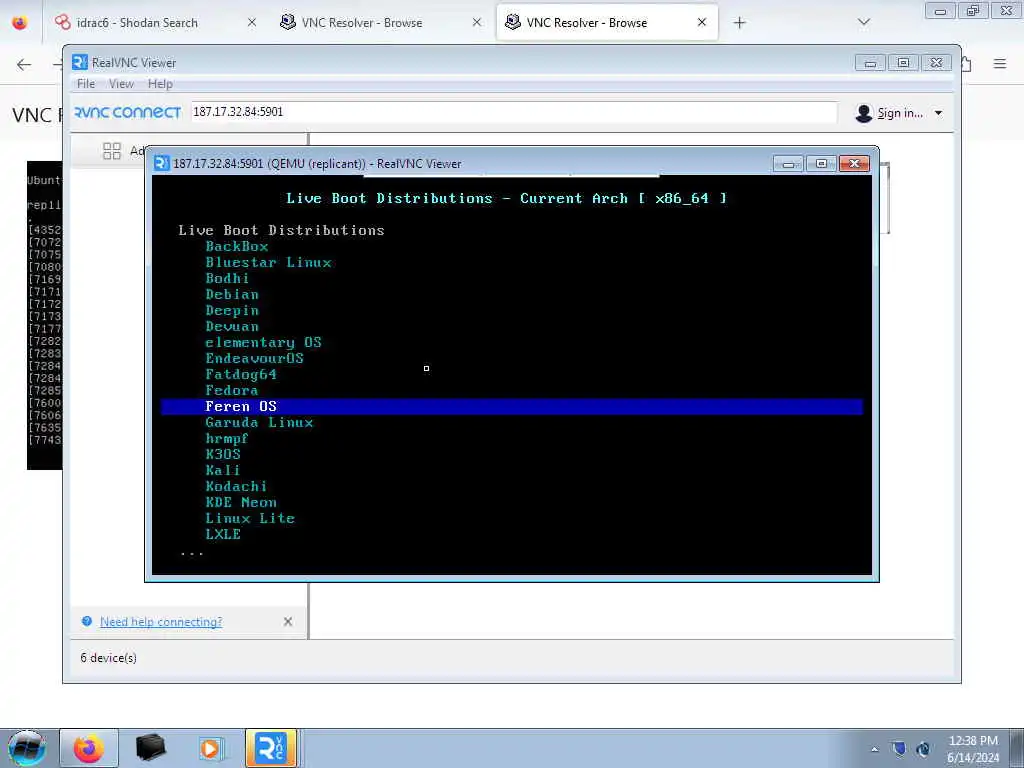Screen dimensions: 1024x768
Task: Click the highlighted Feren OS row
Action: point(512,406)
